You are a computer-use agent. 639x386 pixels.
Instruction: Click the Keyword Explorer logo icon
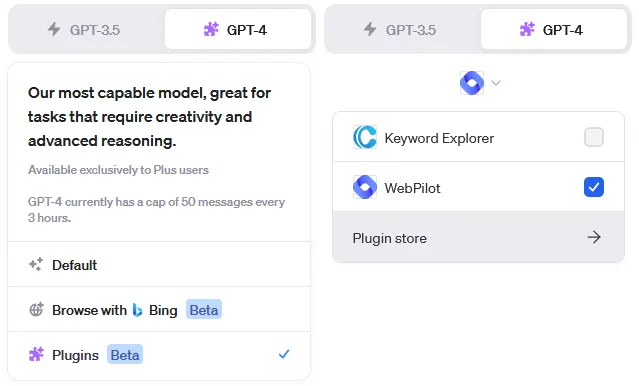tap(365, 137)
